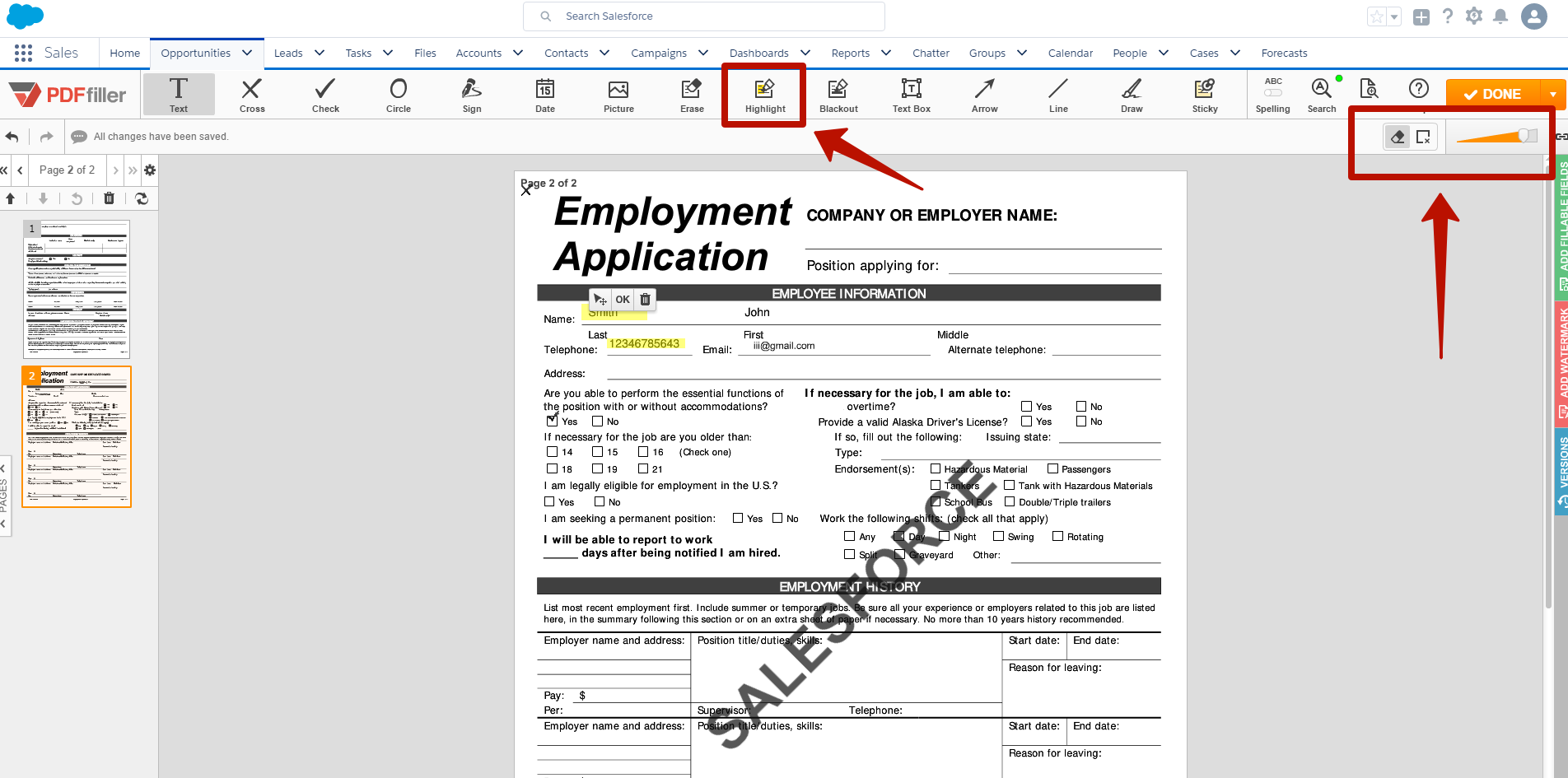Delete the highlighted annotation via trash icon
The width and height of the screenshot is (1568, 778).
pyautogui.click(x=646, y=300)
